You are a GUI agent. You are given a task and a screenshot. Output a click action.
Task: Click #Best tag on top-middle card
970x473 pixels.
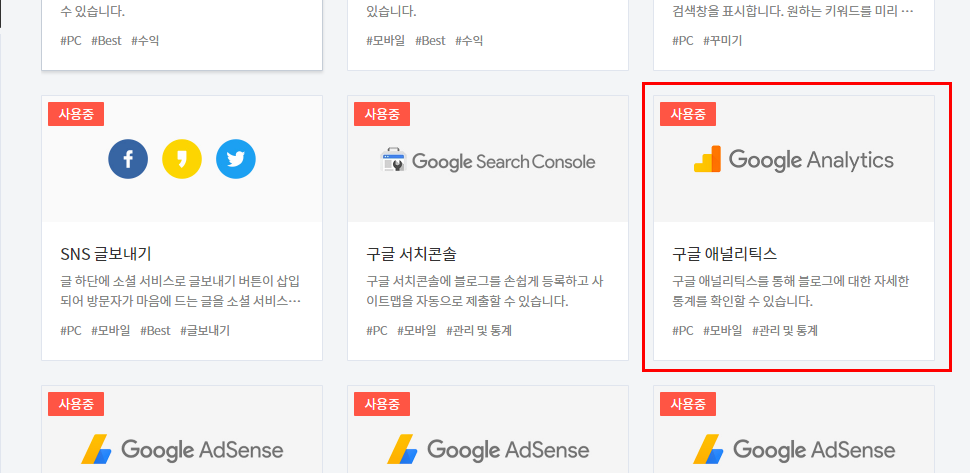point(430,41)
